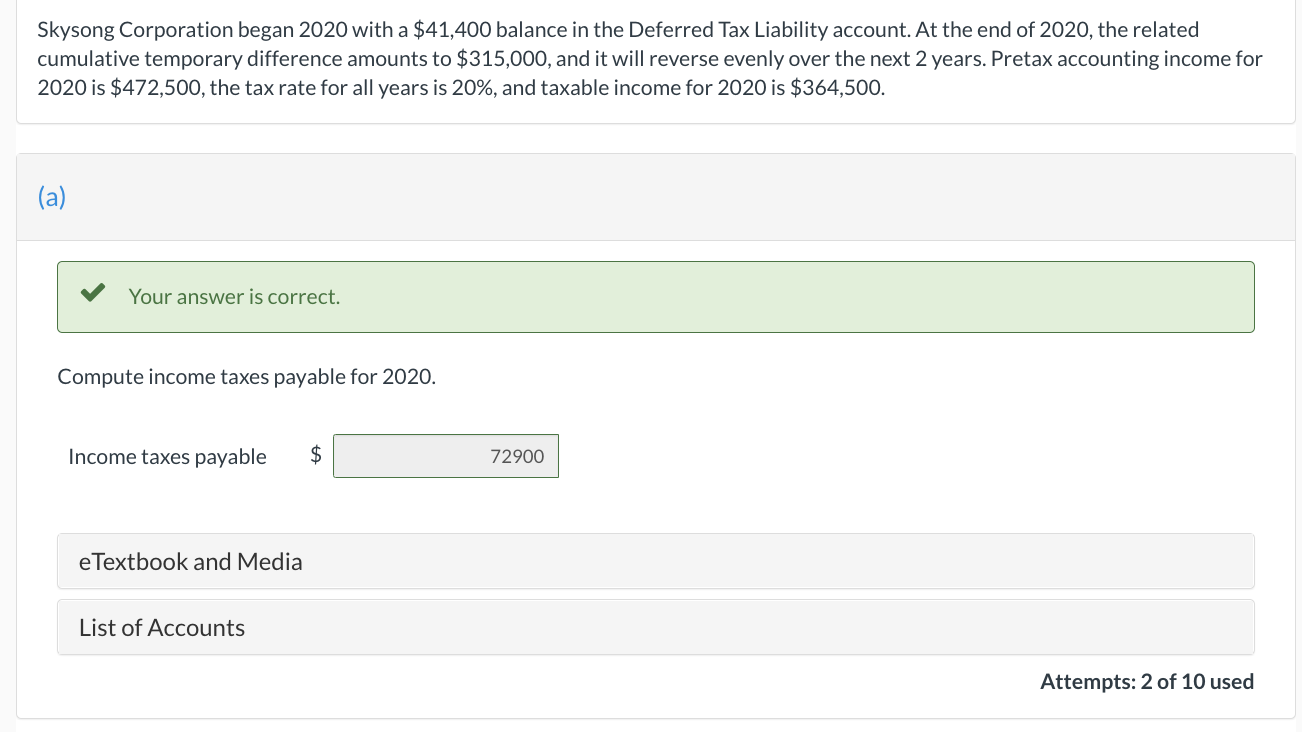Select the check mark beside the feedback message
The image size is (1302, 732).
point(92,294)
